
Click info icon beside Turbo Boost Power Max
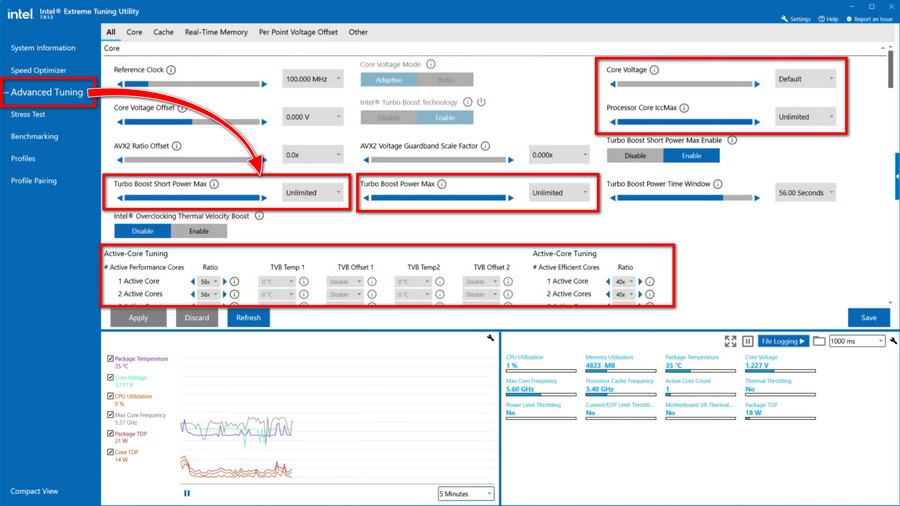point(442,184)
